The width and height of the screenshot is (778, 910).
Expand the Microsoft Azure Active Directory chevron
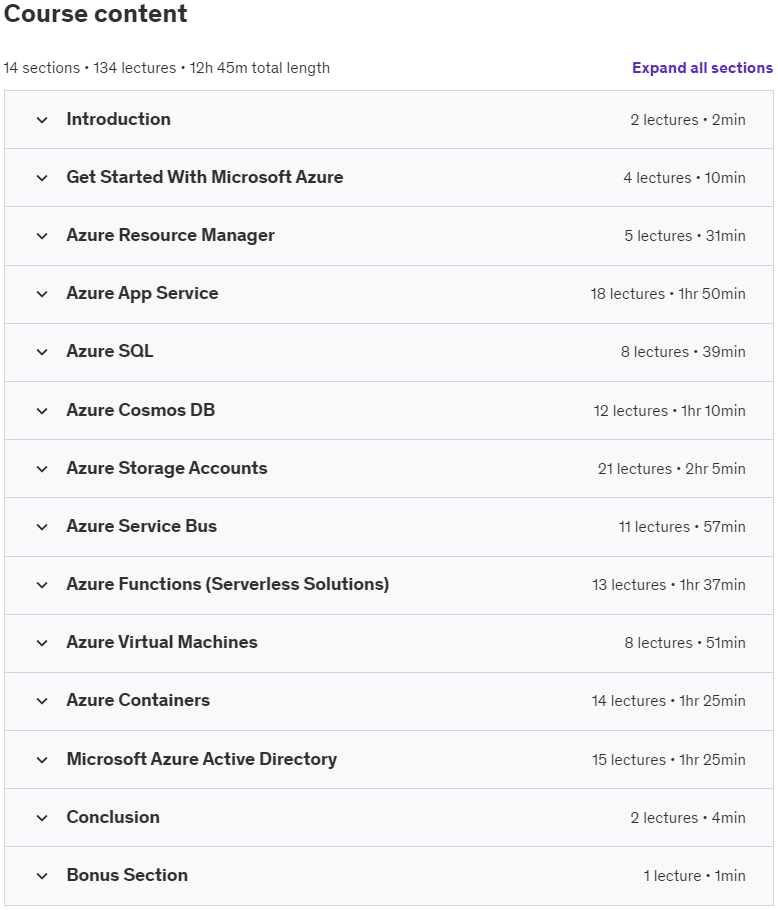[42, 760]
